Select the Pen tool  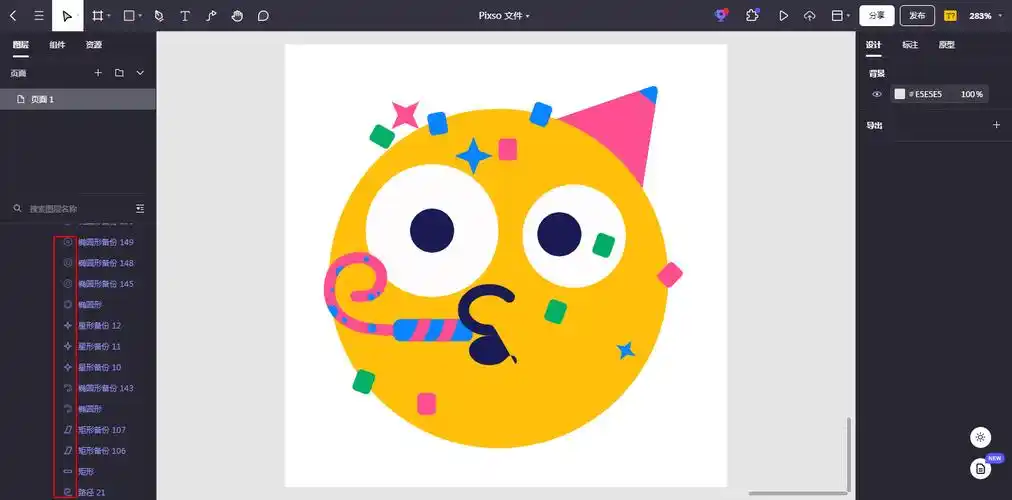click(158, 16)
